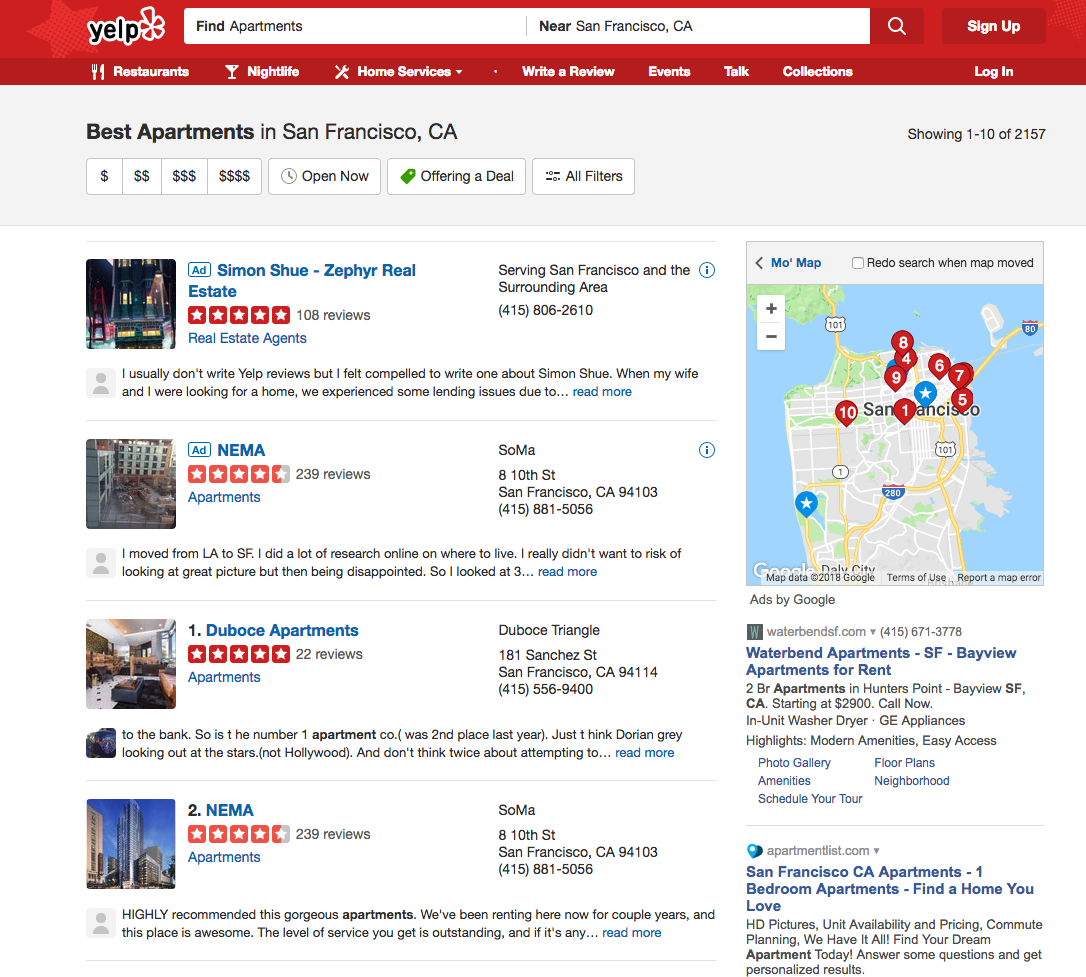Image resolution: width=1086 pixels, height=977 pixels.
Task: Click the star rating of NEMA ad
Action: 239,474
